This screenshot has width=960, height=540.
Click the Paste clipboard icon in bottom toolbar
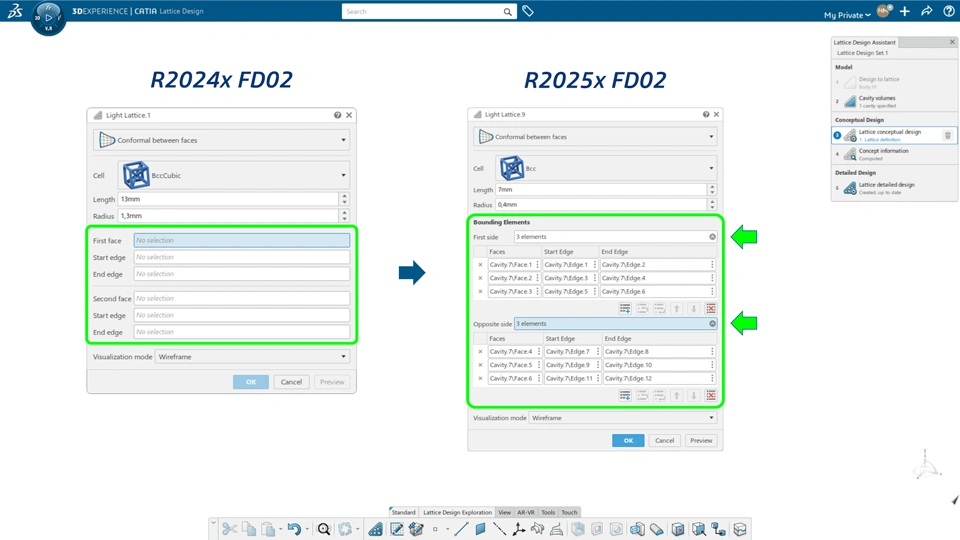[268, 529]
